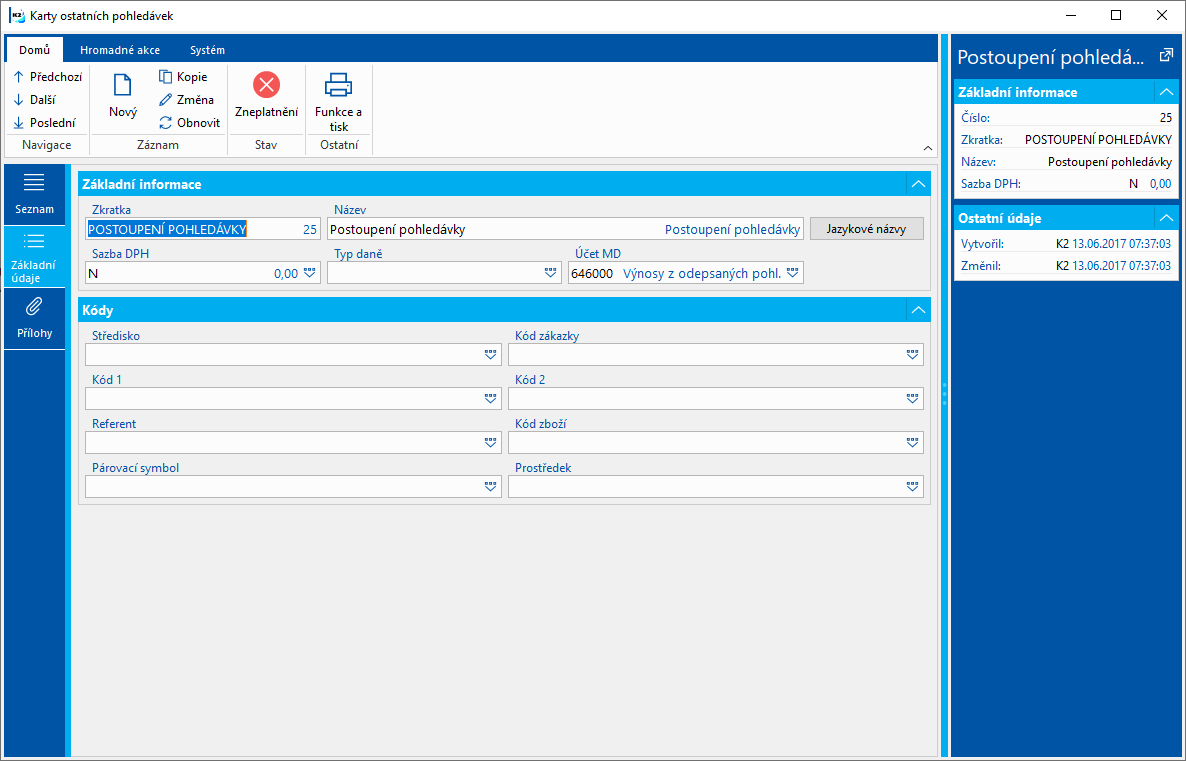Viewport: 1186px width, 761px height.
Task: Open the Účet MD lookup dropdown
Action: tap(792, 273)
